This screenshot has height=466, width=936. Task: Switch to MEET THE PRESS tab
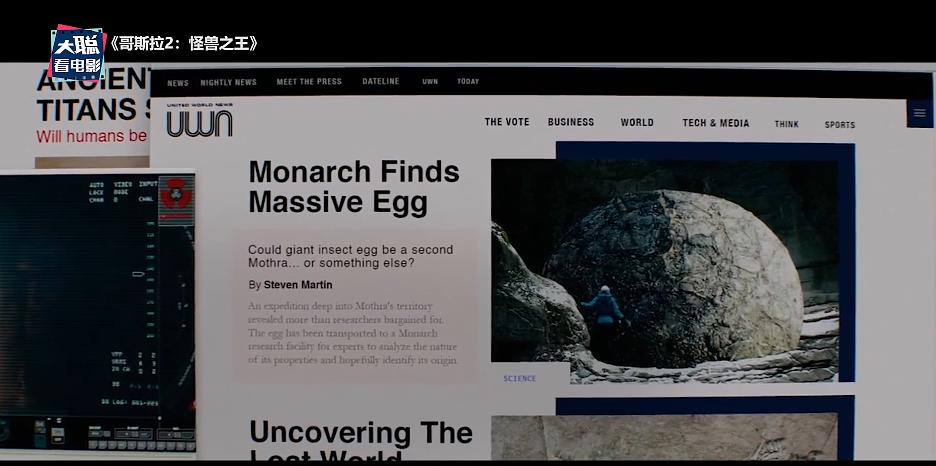pyautogui.click(x=309, y=81)
